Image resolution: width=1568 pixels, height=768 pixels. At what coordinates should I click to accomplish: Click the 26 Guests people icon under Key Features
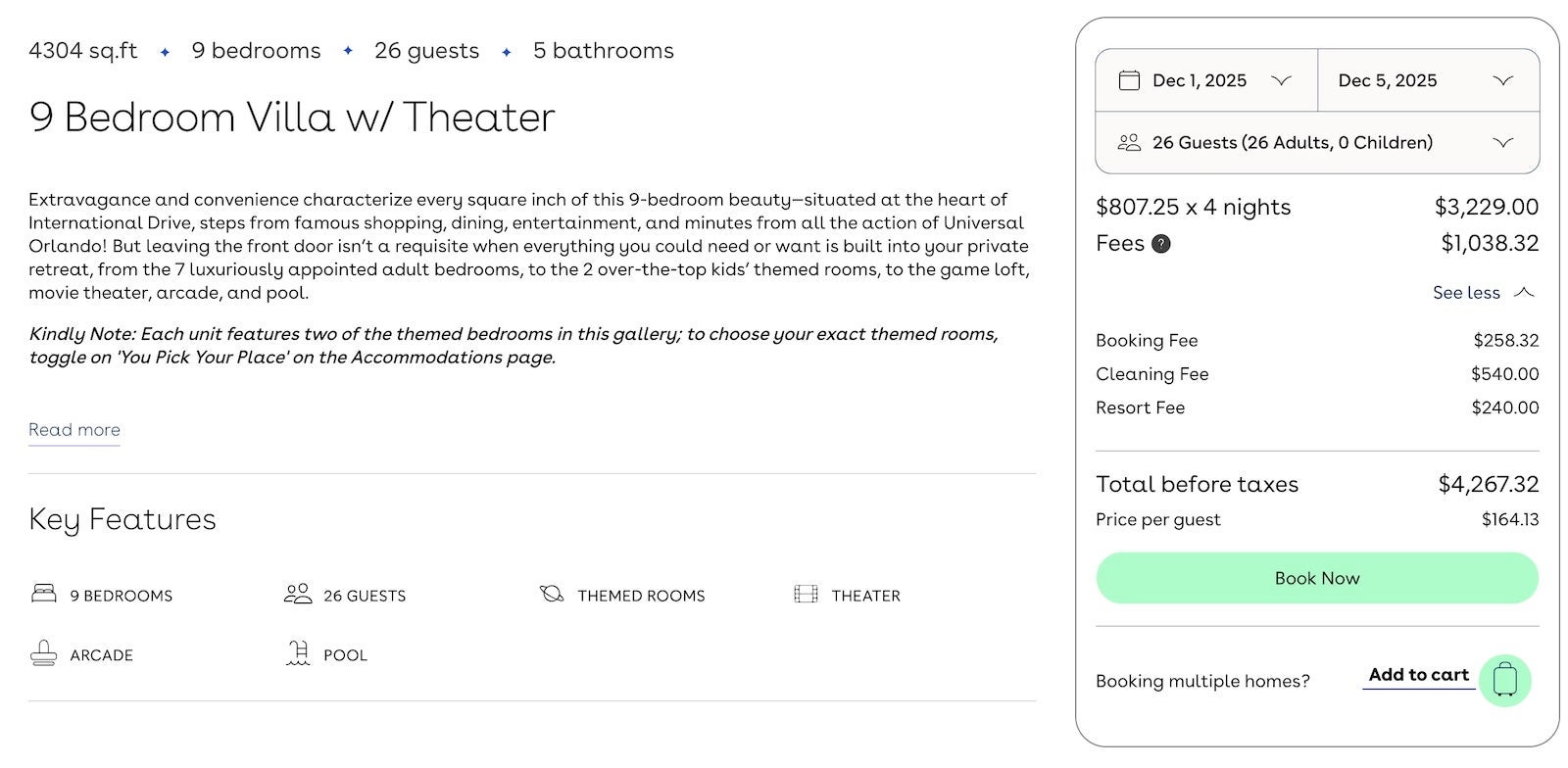297,593
